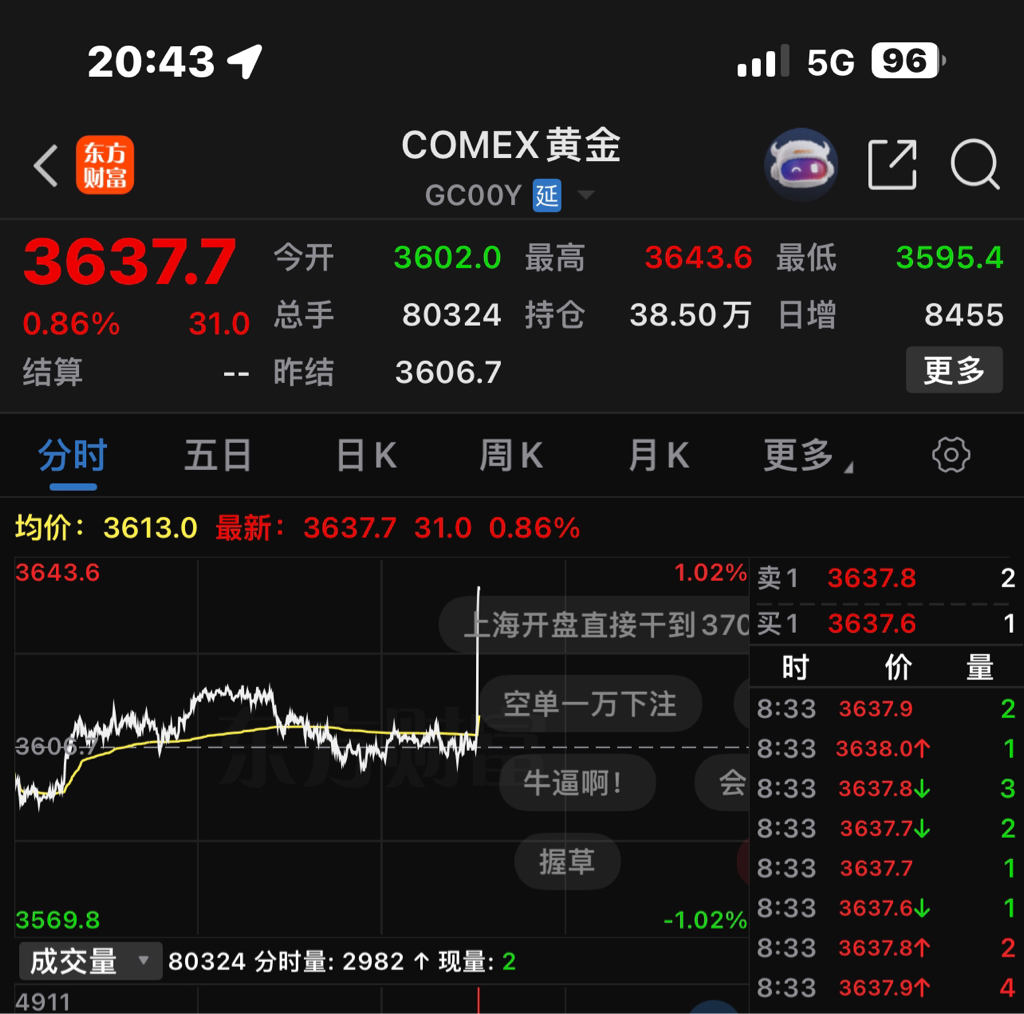Tap the 最低 3595.4 value
The image size is (1024, 1014).
click(949, 257)
